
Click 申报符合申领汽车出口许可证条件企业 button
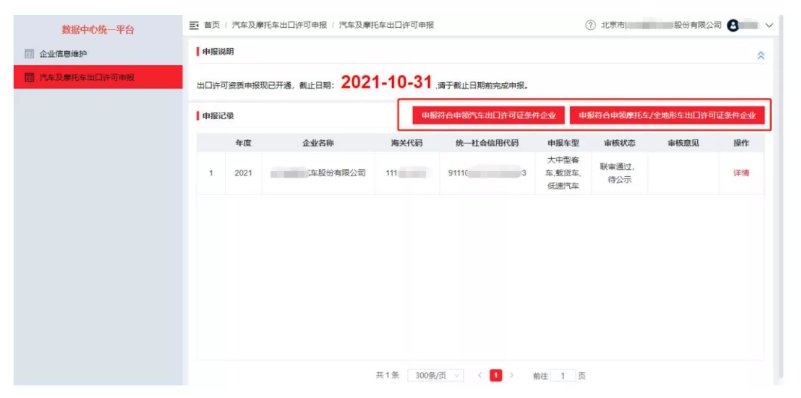pos(489,116)
